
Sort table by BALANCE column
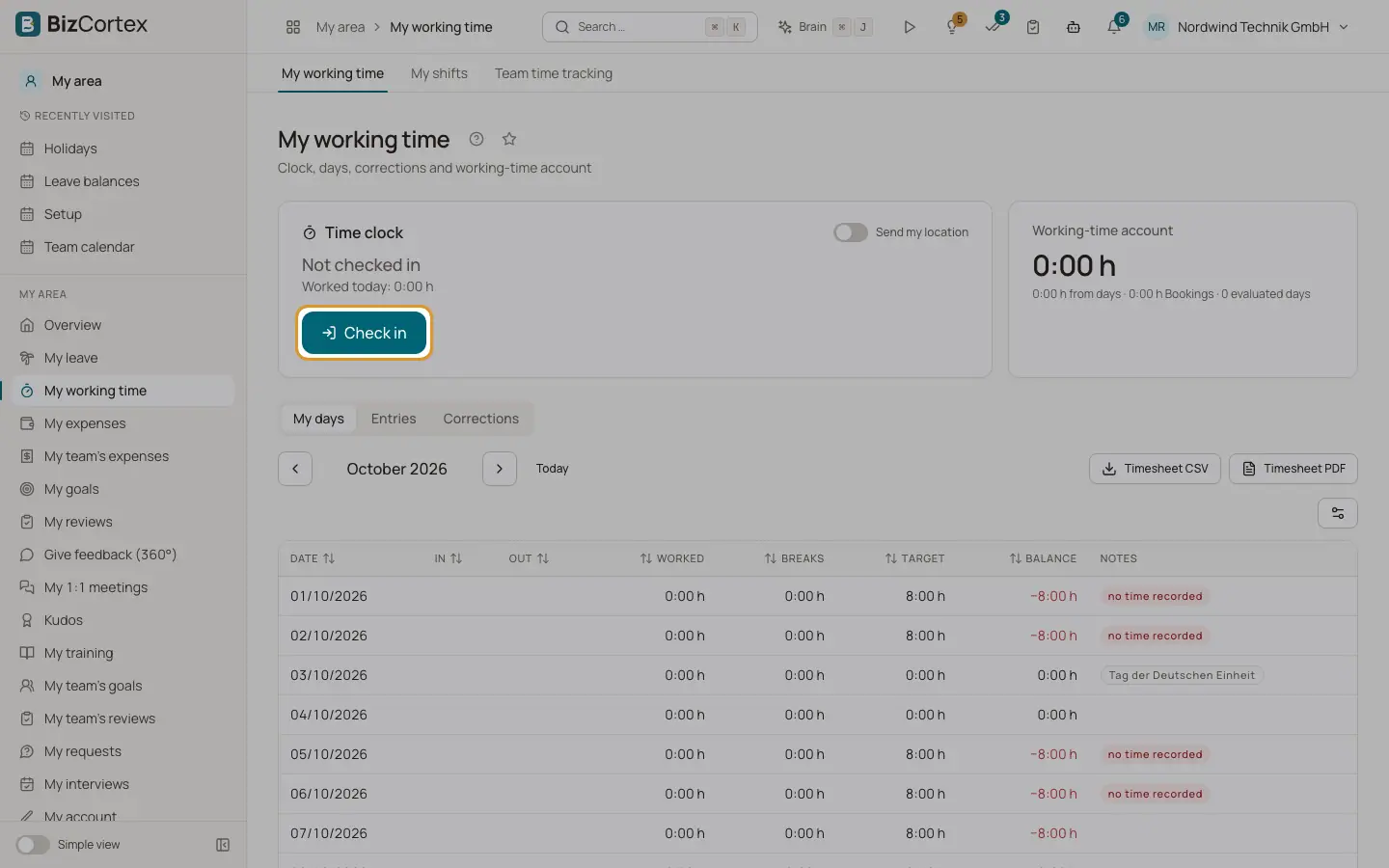tap(1043, 558)
